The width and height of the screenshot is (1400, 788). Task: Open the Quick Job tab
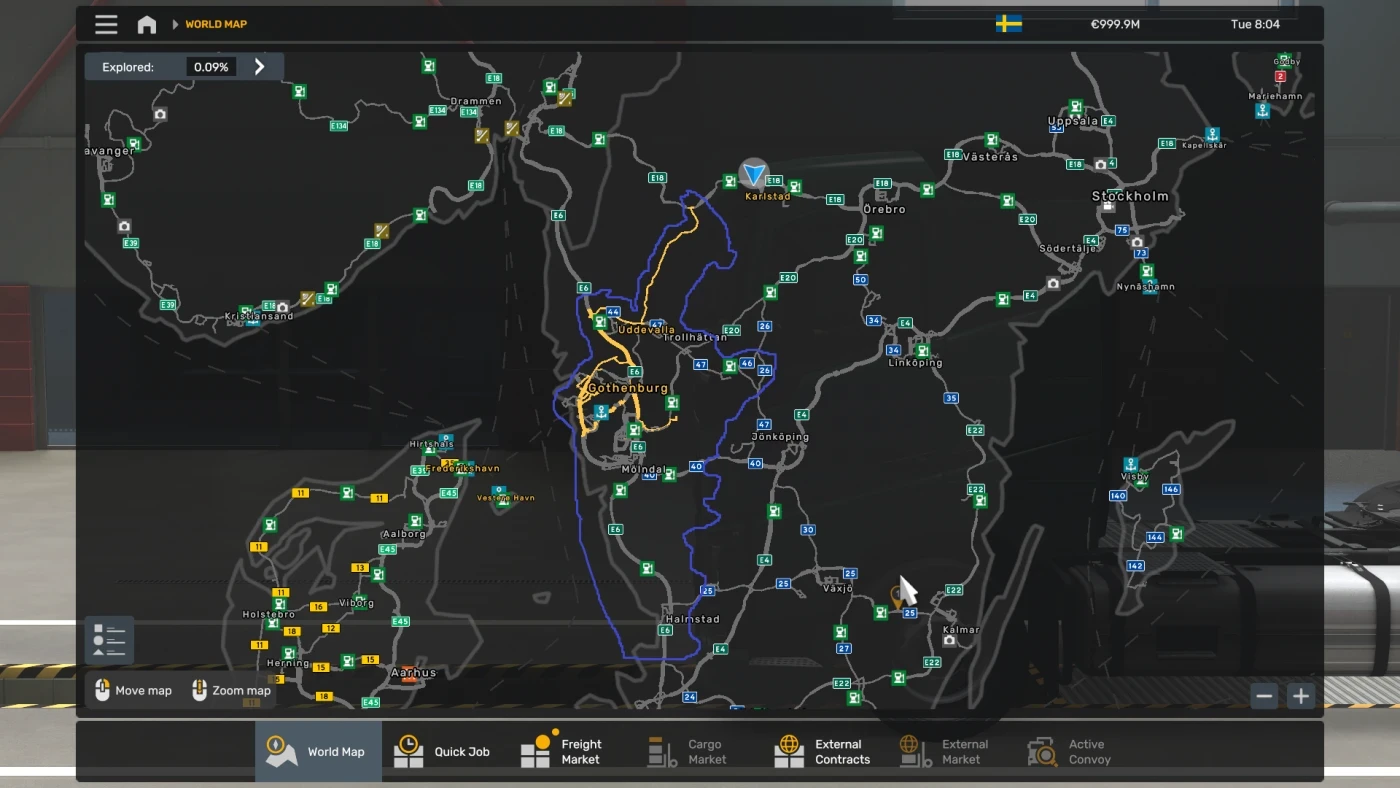pyautogui.click(x=442, y=751)
